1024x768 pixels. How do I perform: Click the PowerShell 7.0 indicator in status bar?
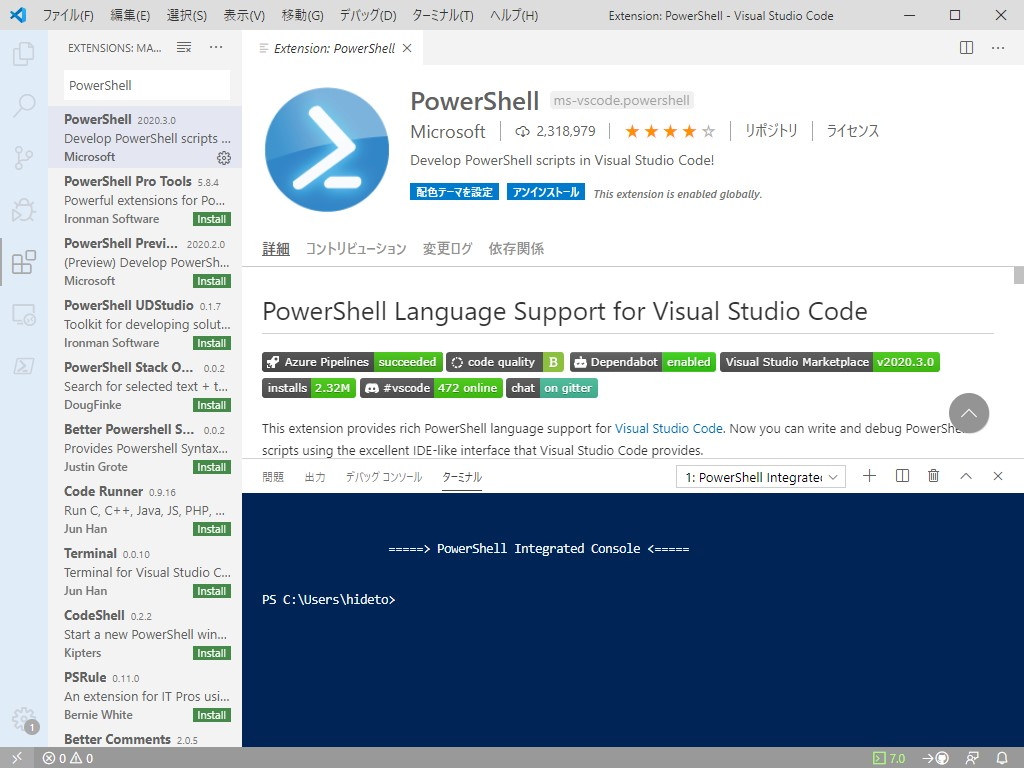889,758
